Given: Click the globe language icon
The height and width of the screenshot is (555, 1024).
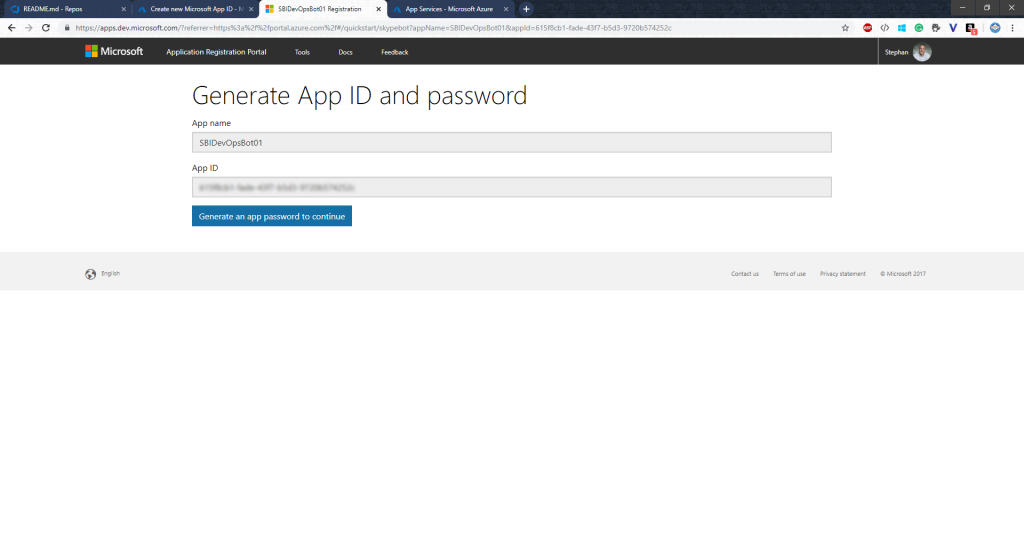Looking at the screenshot, I should click(90, 274).
